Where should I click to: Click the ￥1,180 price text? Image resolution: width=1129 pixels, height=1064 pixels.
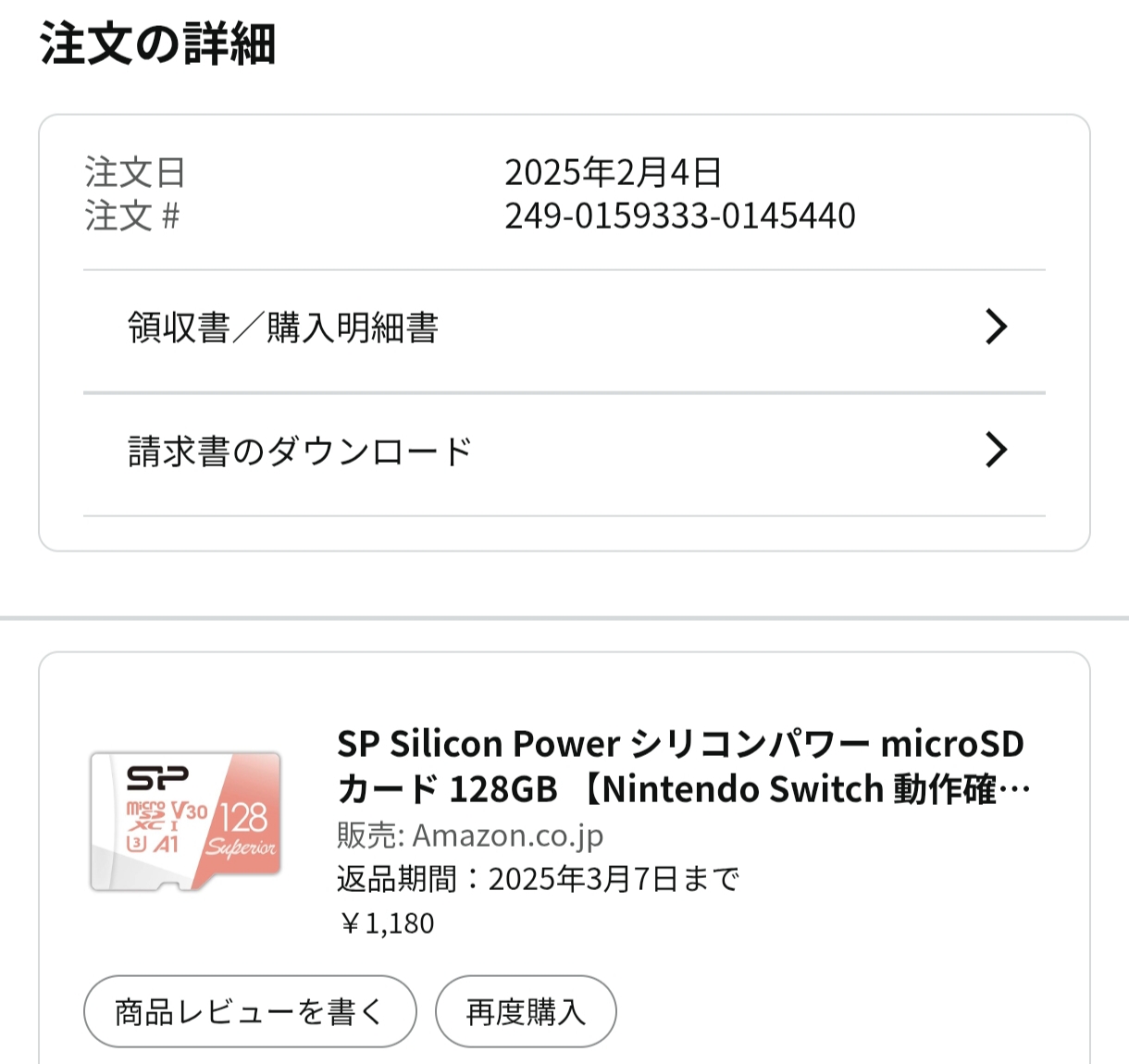[x=387, y=923]
